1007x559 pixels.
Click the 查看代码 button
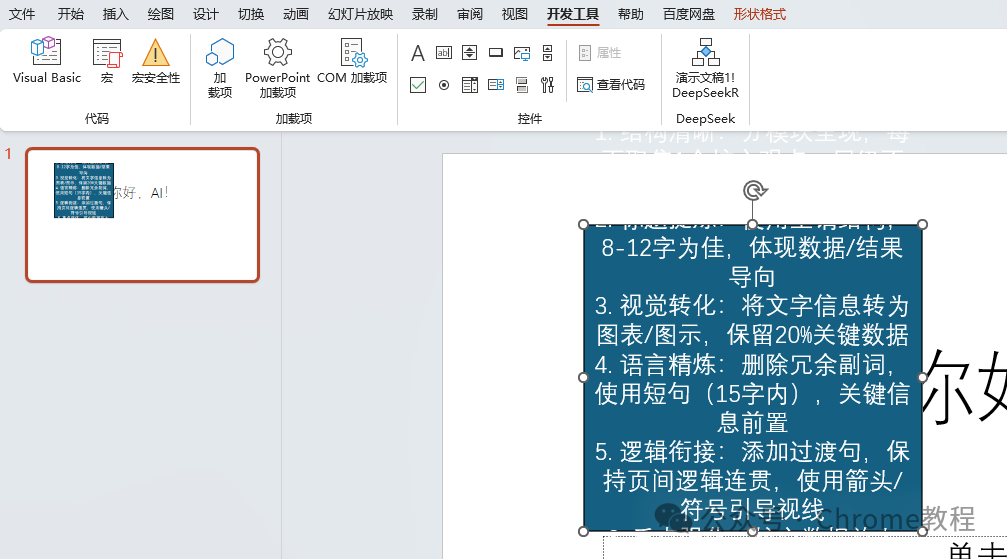coord(611,85)
